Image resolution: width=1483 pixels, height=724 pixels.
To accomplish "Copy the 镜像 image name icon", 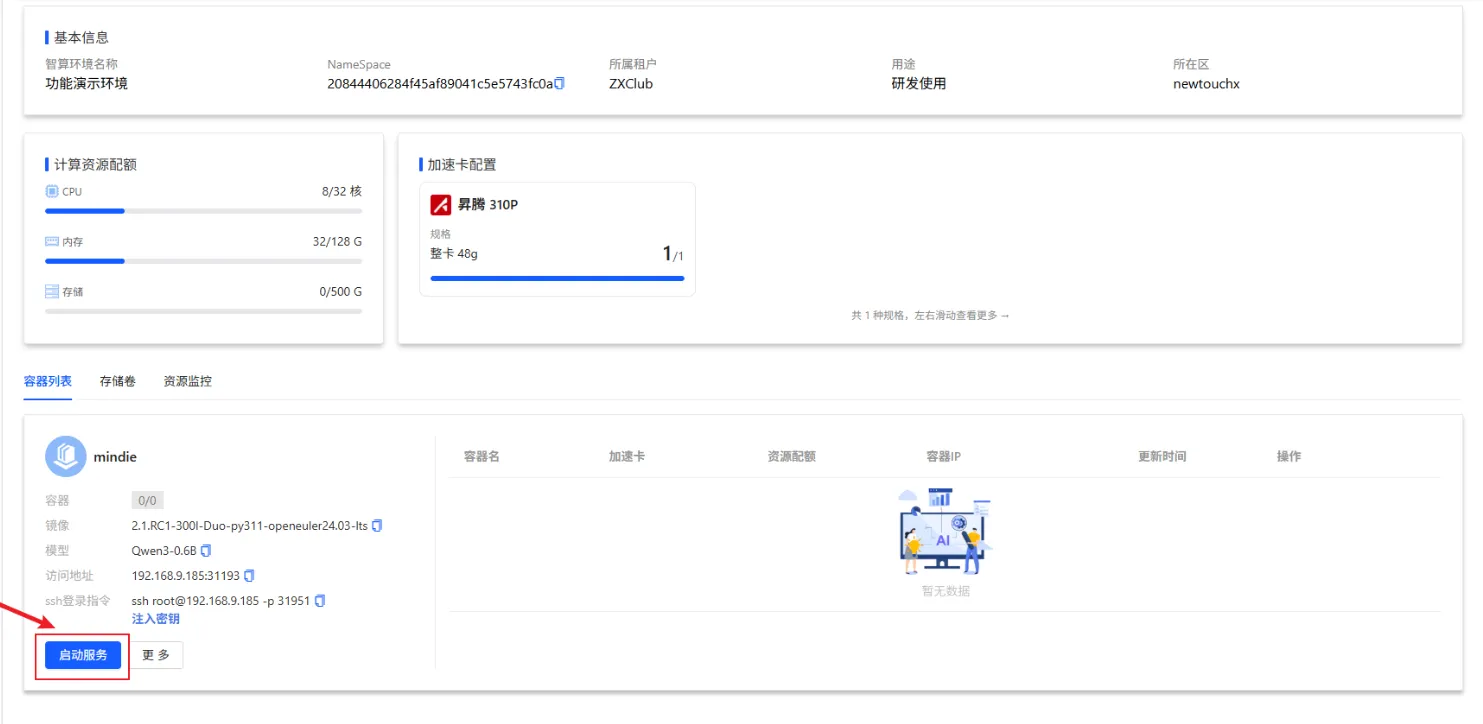I will coord(377,525).
